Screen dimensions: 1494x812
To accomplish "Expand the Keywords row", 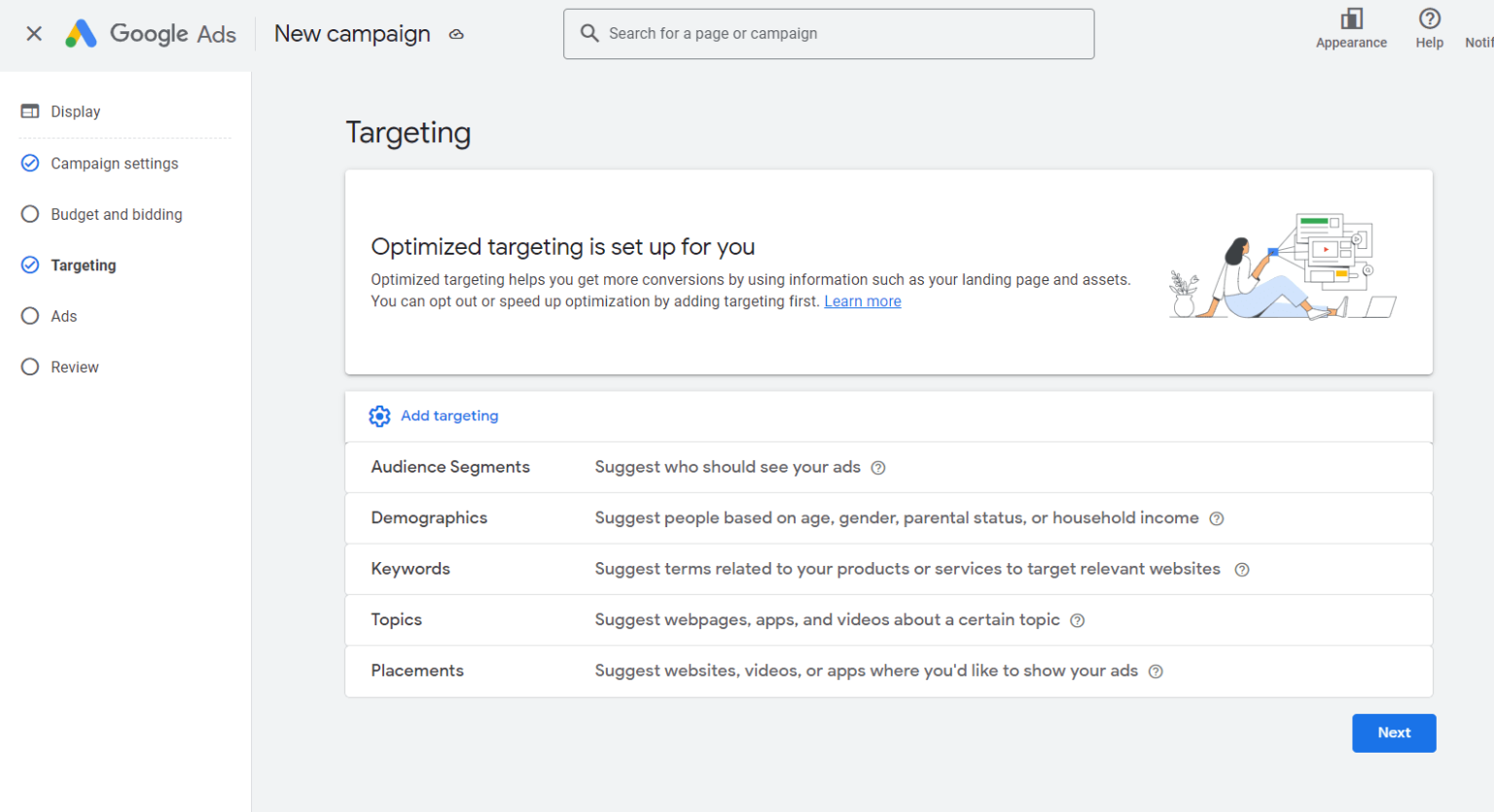I will (x=410, y=568).
